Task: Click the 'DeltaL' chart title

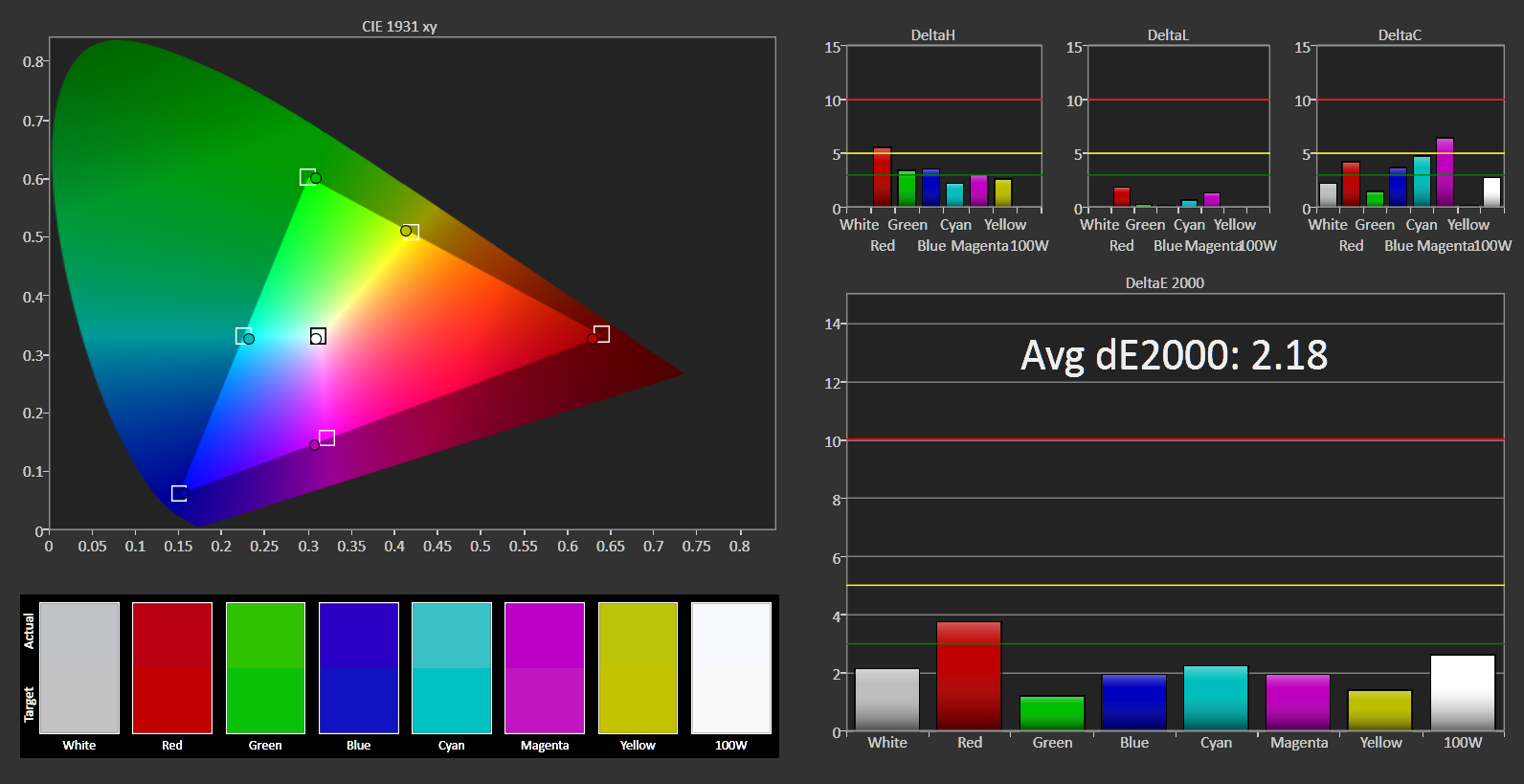Action: (x=1168, y=35)
